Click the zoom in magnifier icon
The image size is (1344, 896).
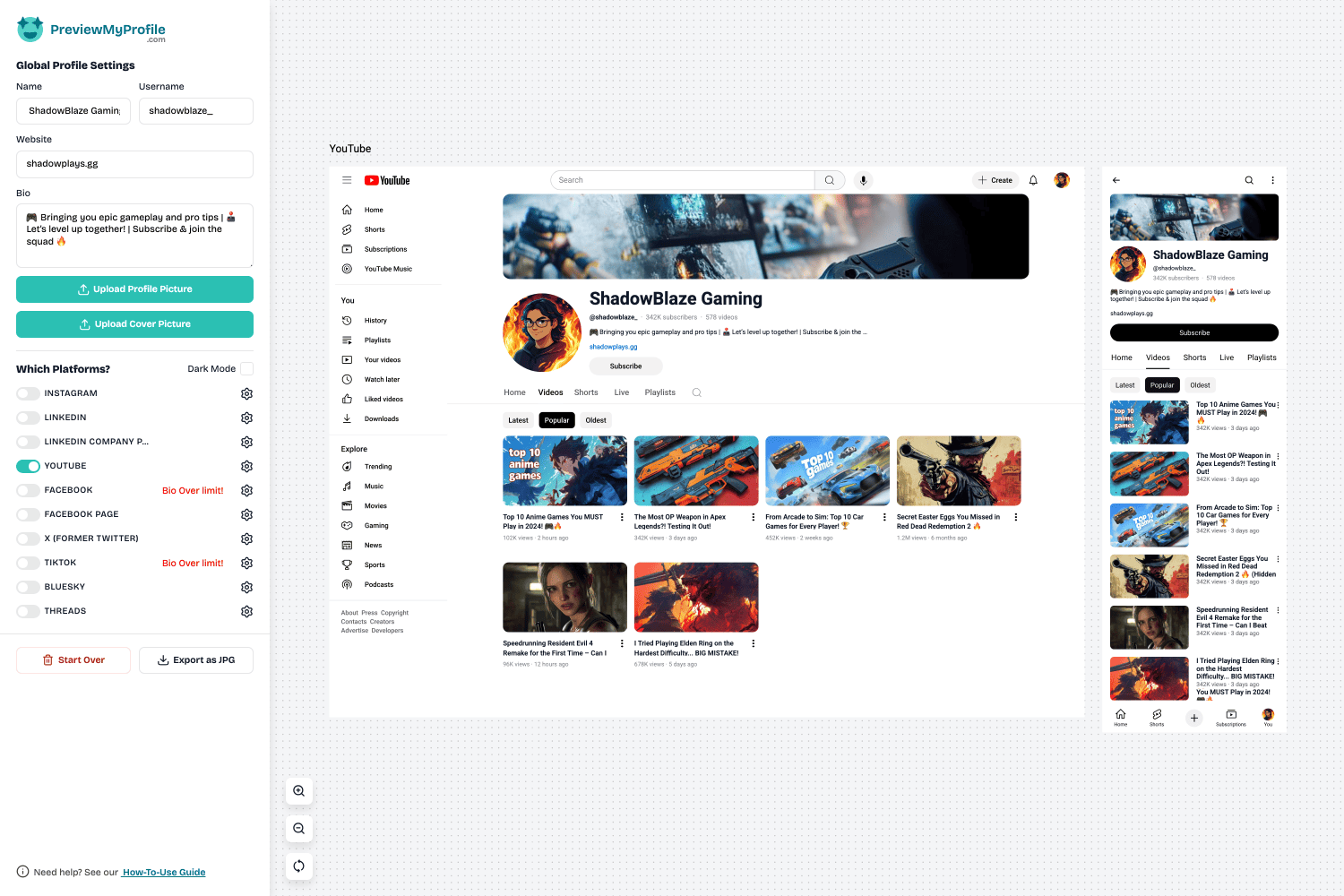coord(299,791)
